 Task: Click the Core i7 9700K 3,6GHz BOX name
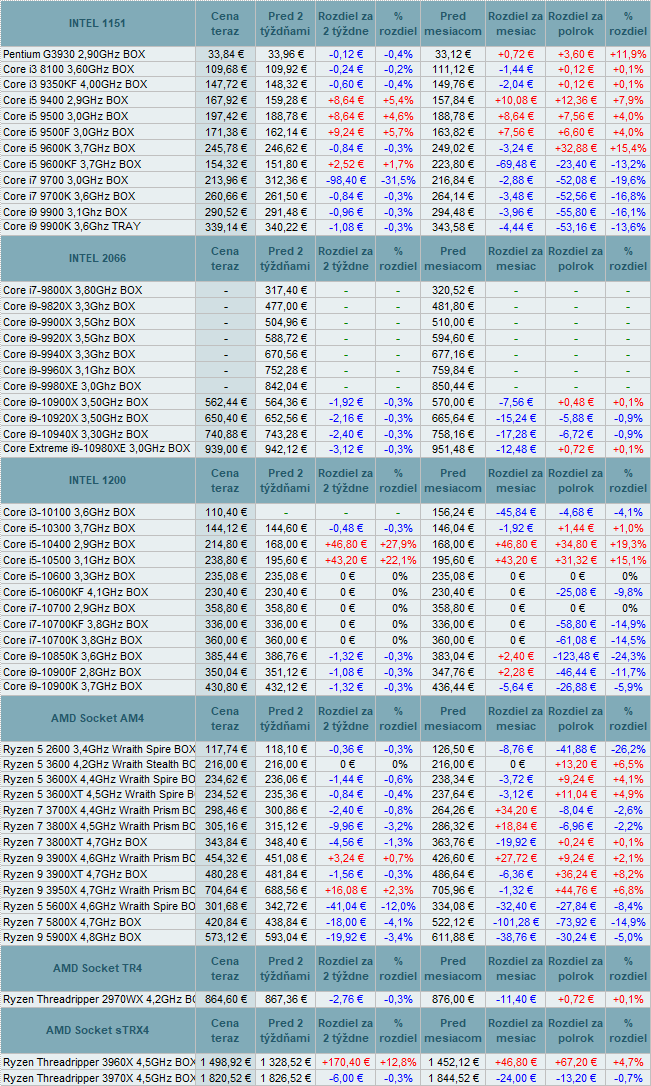69,196
